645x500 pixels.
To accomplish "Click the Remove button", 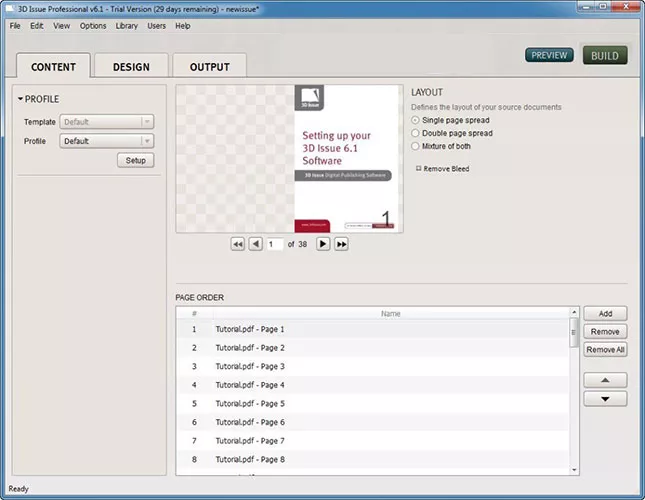I will pyautogui.click(x=605, y=331).
